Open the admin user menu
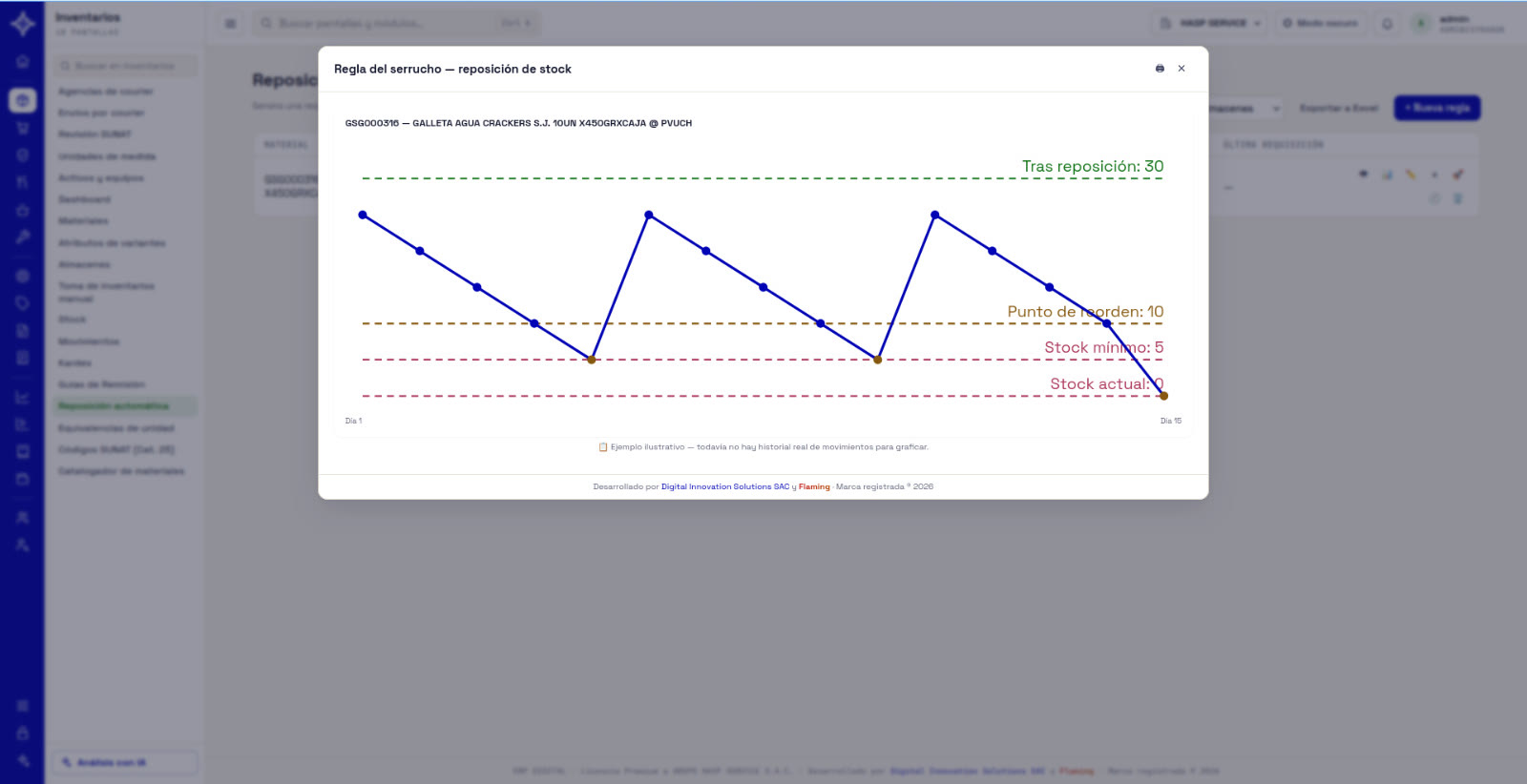The width and height of the screenshot is (1527, 784). click(1458, 24)
